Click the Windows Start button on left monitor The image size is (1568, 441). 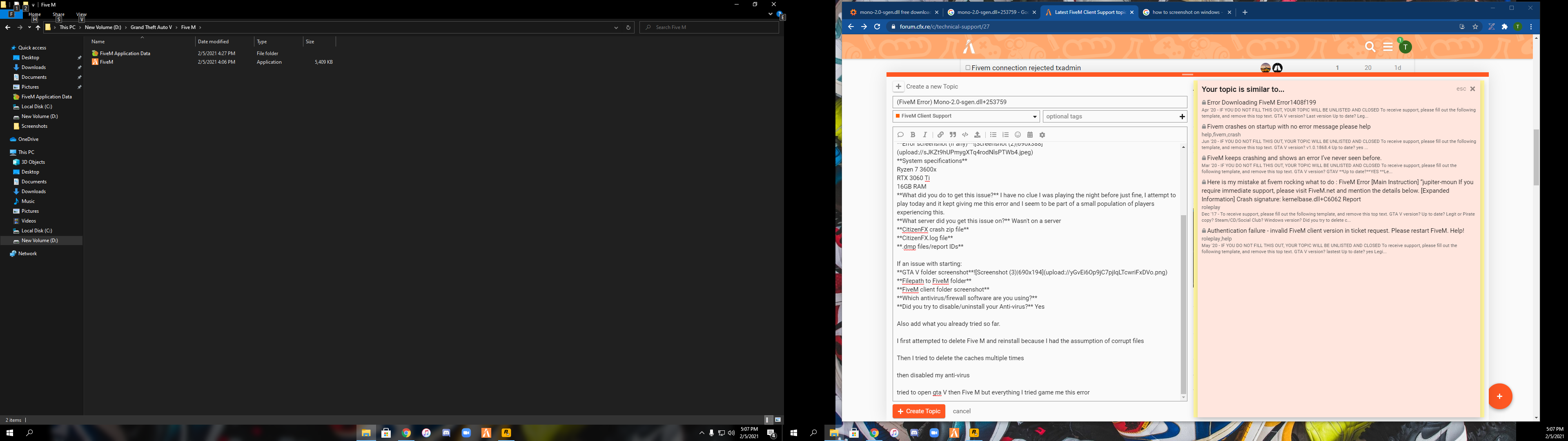[10, 433]
